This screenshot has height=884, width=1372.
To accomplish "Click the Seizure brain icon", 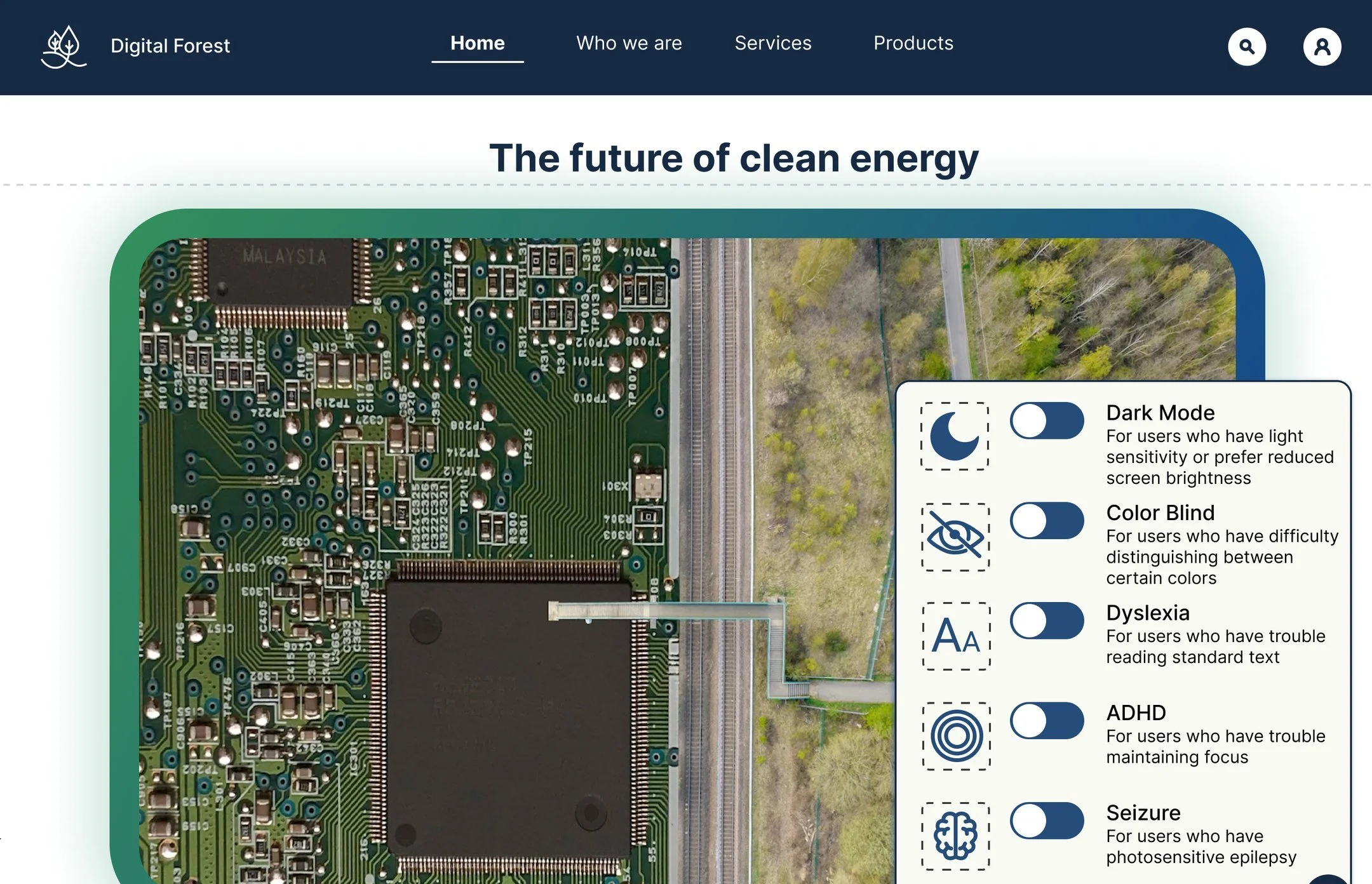I will pyautogui.click(x=955, y=836).
